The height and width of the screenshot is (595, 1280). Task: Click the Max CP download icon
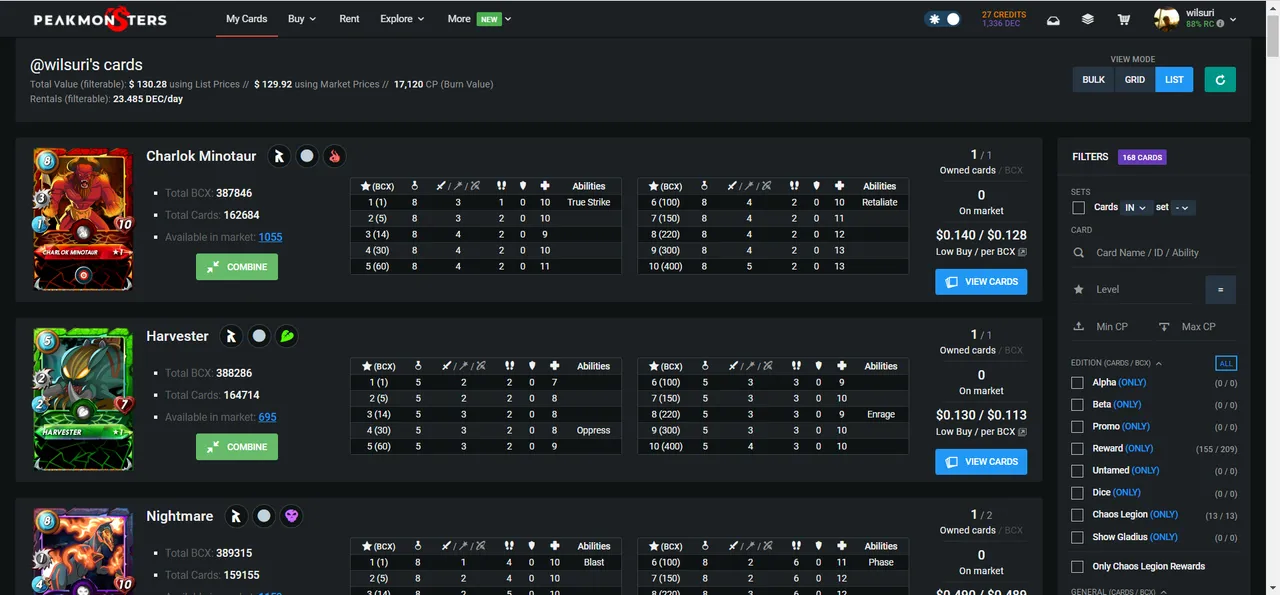tap(1164, 327)
